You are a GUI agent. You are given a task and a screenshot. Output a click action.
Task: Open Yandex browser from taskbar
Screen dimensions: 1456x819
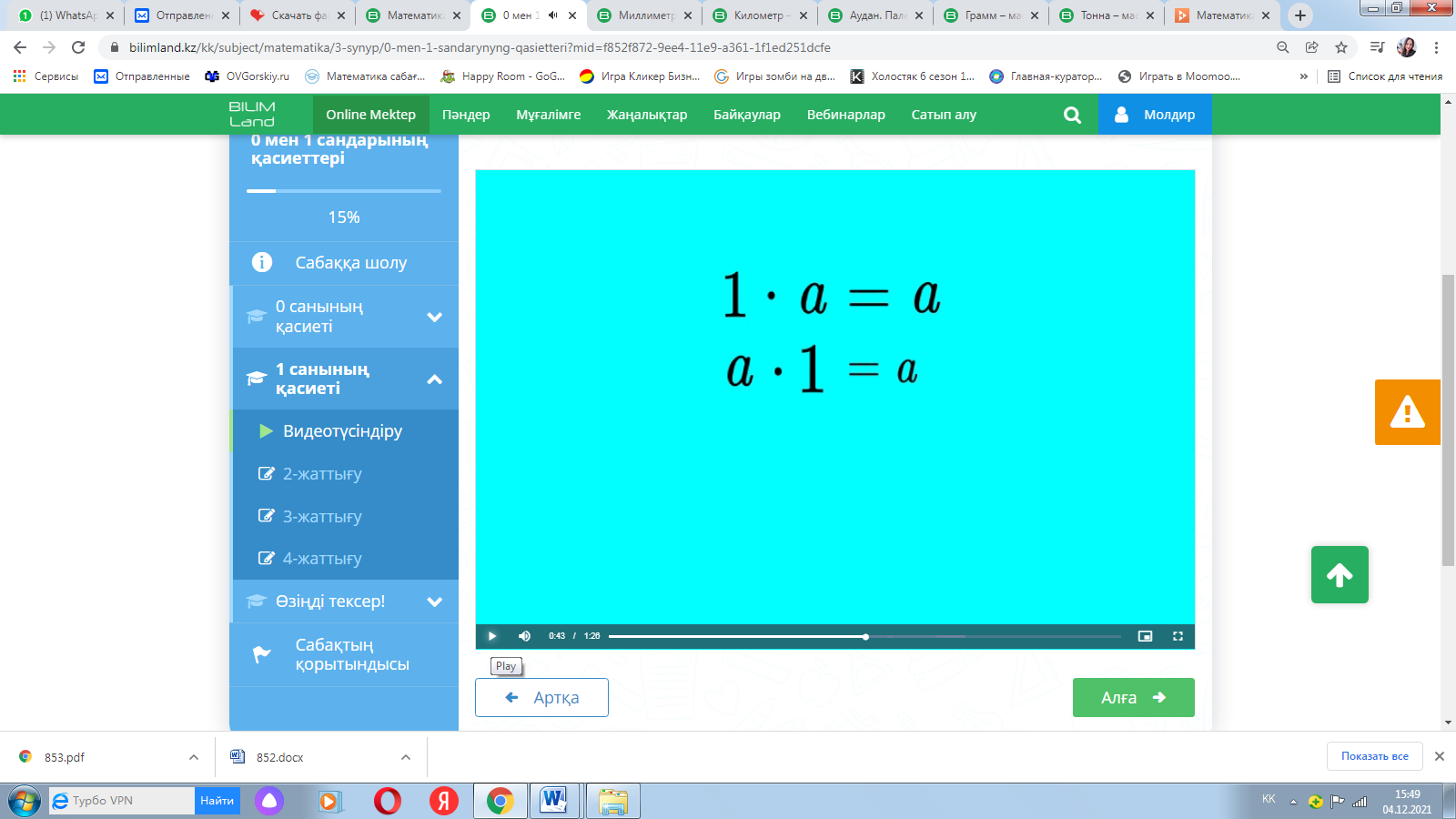click(444, 801)
